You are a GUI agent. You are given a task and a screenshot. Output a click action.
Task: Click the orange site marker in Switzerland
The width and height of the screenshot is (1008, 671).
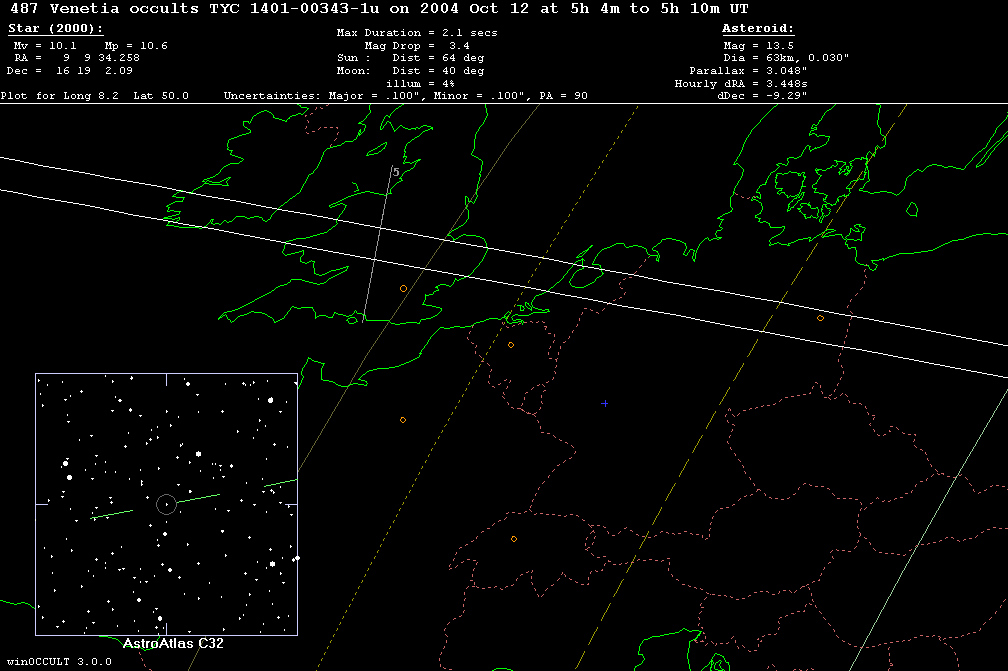point(514,539)
